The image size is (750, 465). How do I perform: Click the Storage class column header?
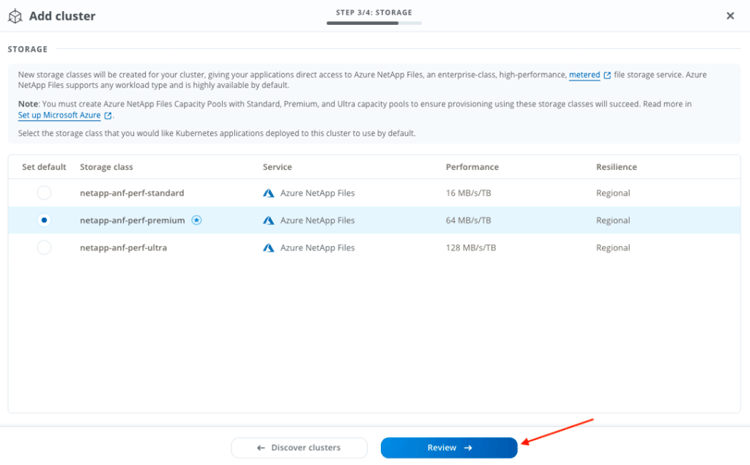[x=106, y=167]
